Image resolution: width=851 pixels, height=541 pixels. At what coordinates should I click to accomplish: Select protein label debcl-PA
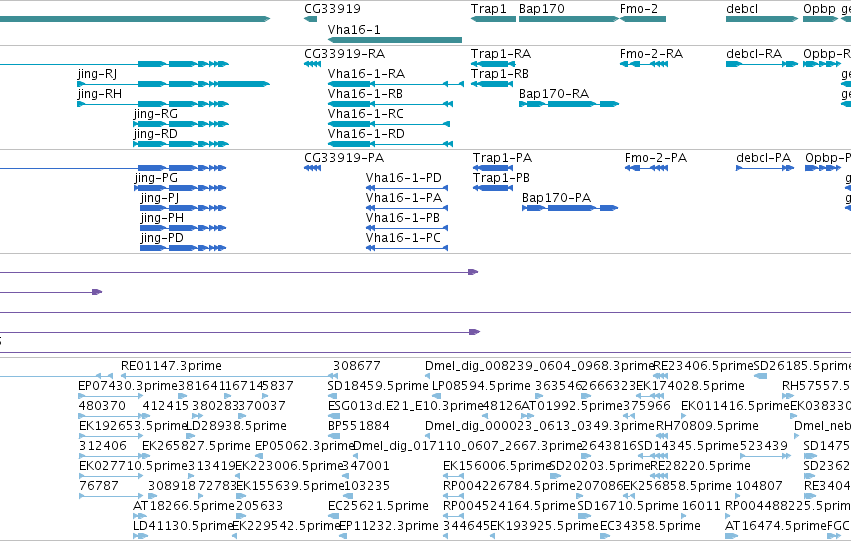click(x=764, y=158)
